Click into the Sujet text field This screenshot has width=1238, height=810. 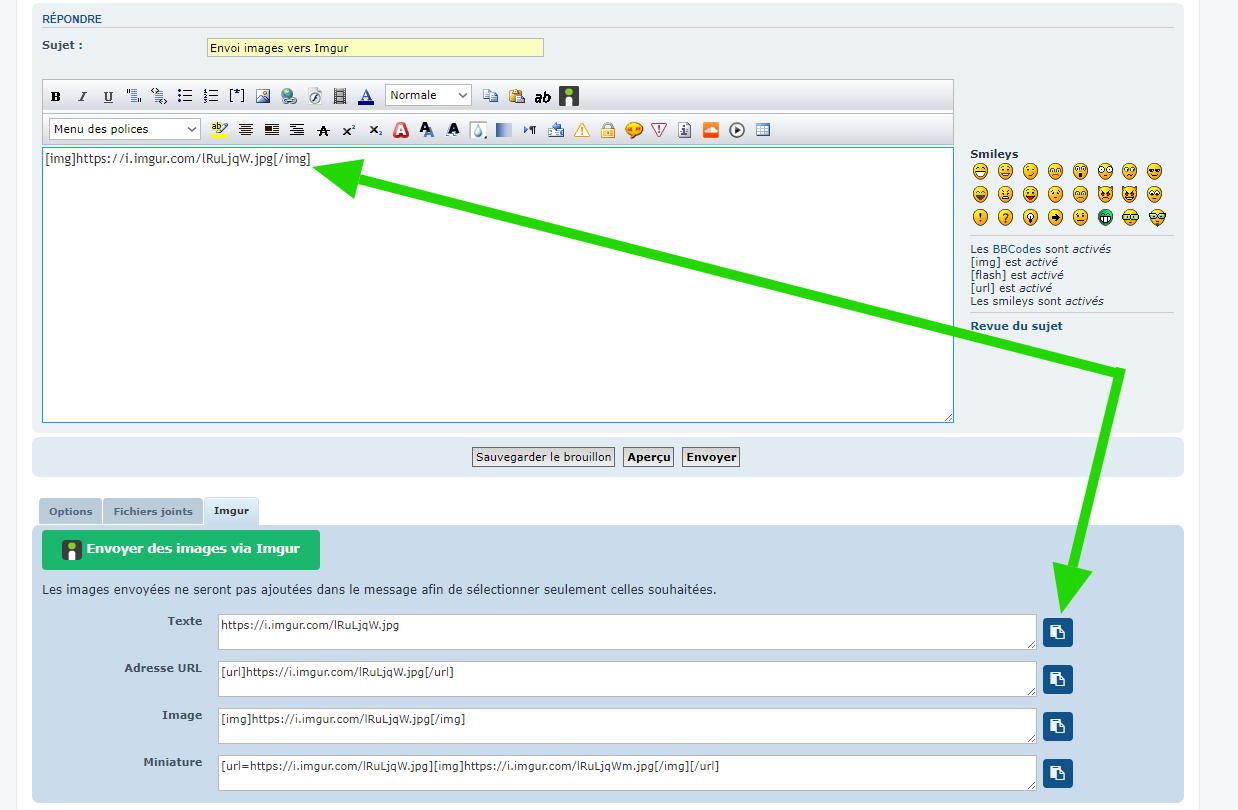(375, 47)
